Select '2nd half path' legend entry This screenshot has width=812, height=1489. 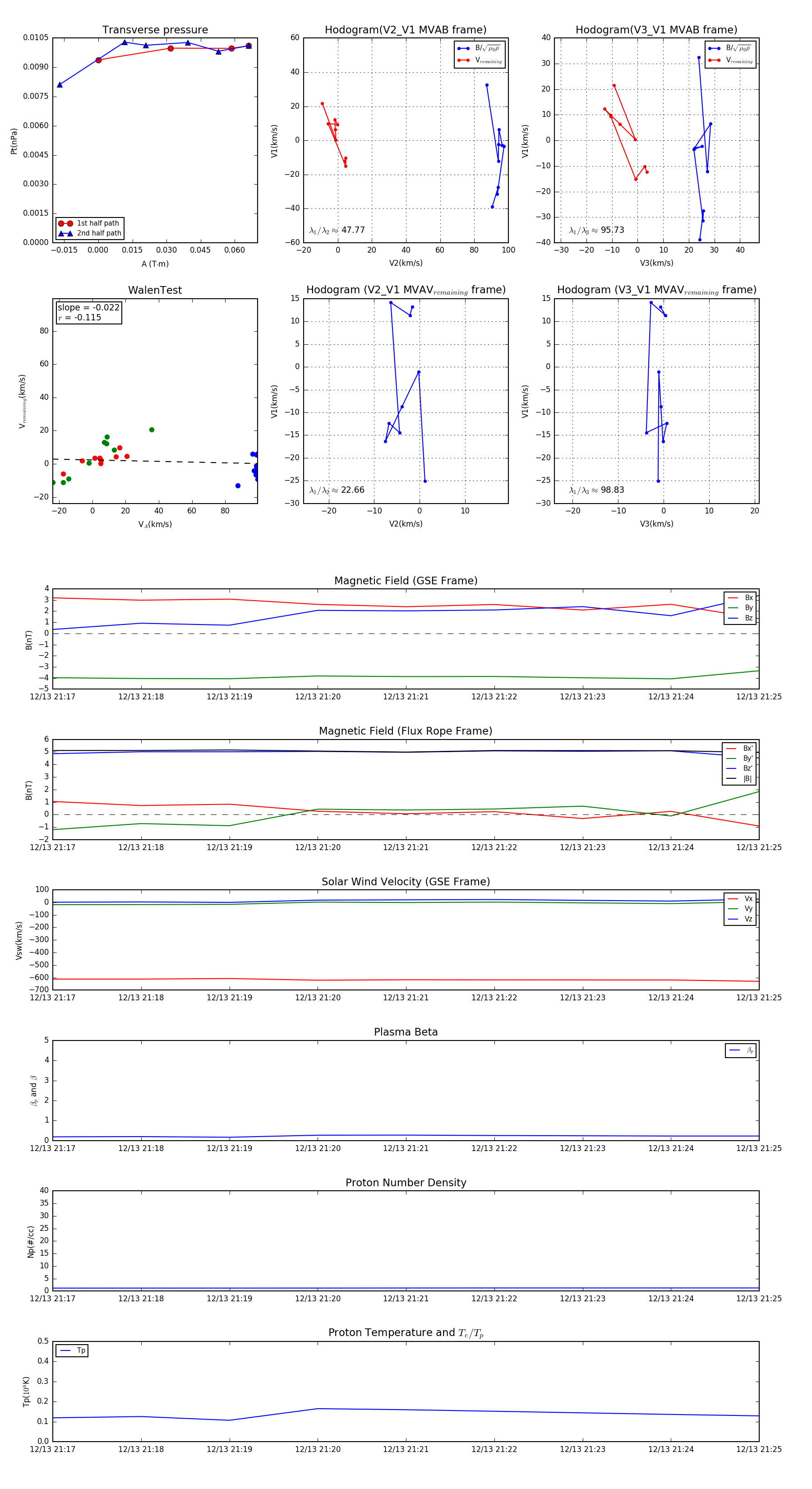coord(90,234)
